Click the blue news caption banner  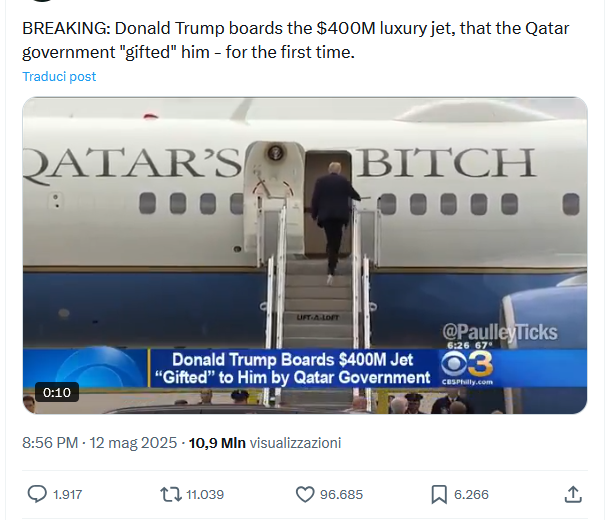[290, 368]
